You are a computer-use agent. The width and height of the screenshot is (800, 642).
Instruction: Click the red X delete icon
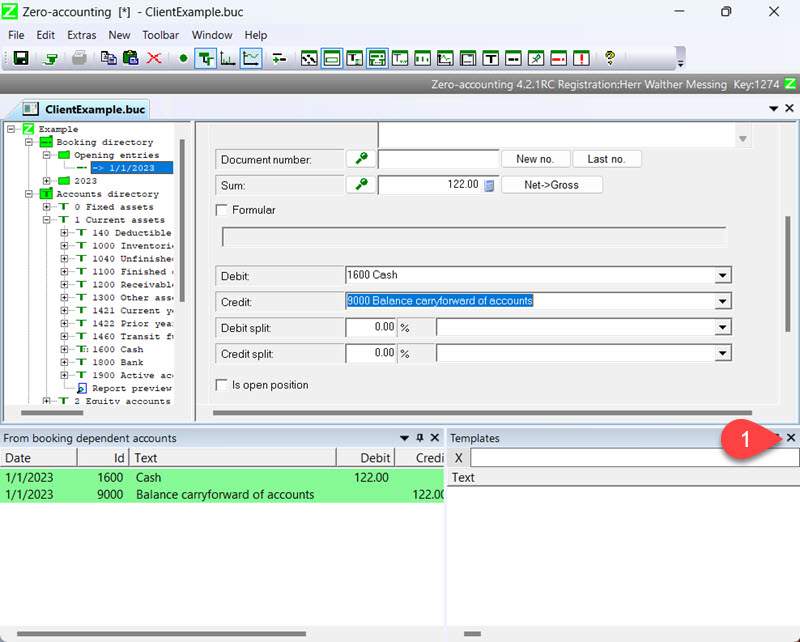click(x=154, y=58)
